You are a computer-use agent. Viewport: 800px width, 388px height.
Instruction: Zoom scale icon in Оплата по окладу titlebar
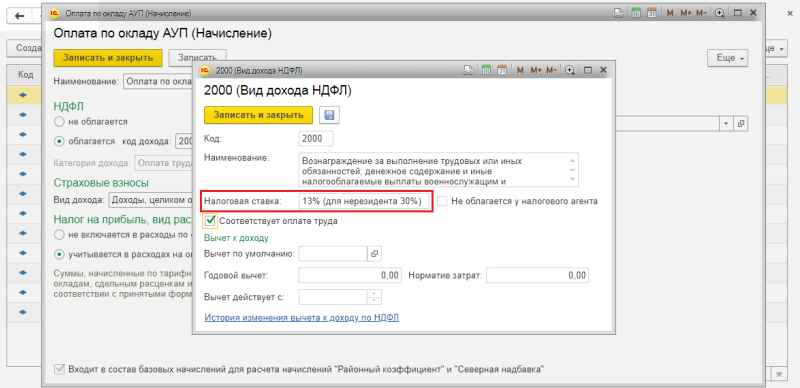(x=720, y=14)
